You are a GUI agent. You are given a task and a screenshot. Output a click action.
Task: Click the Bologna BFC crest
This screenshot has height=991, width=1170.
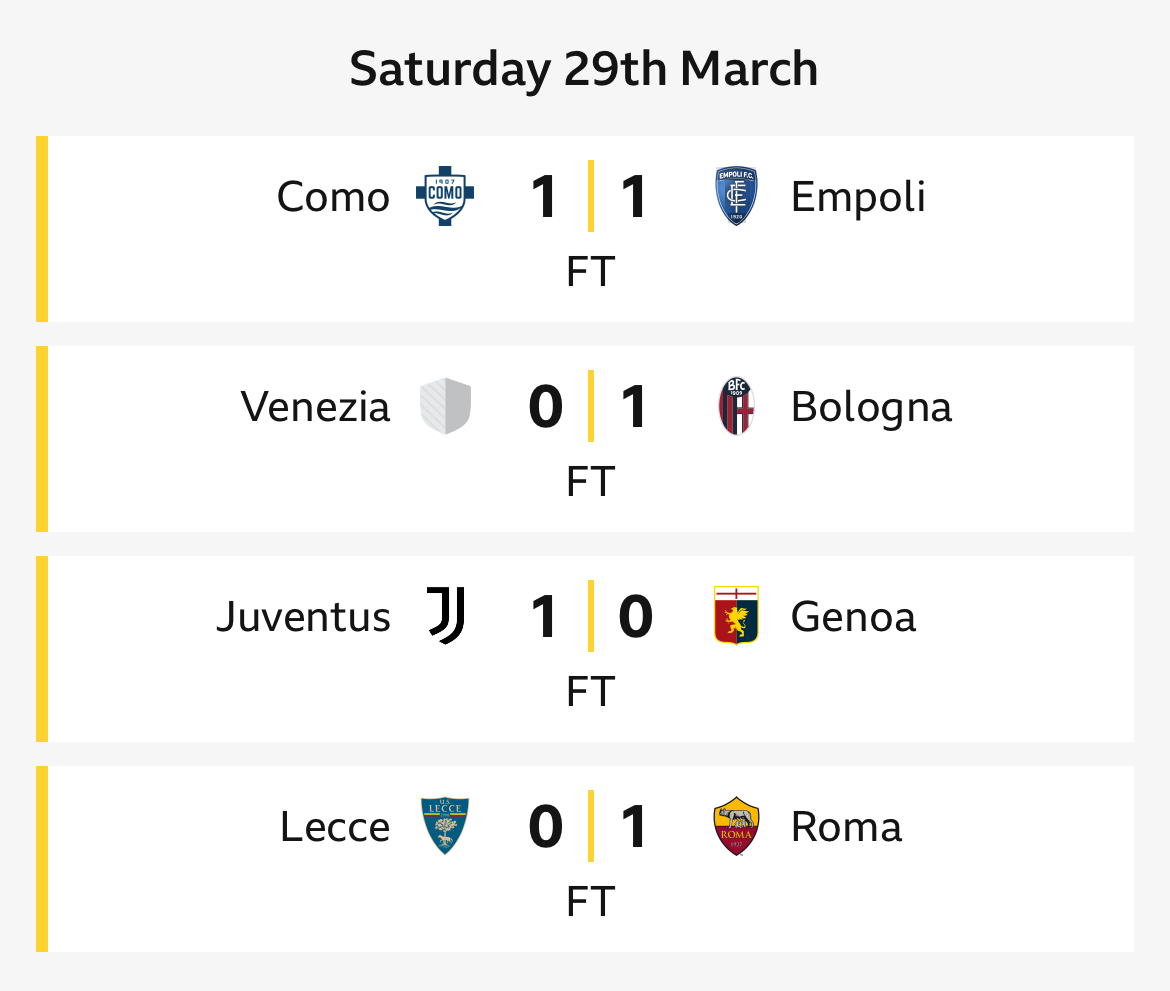(736, 406)
